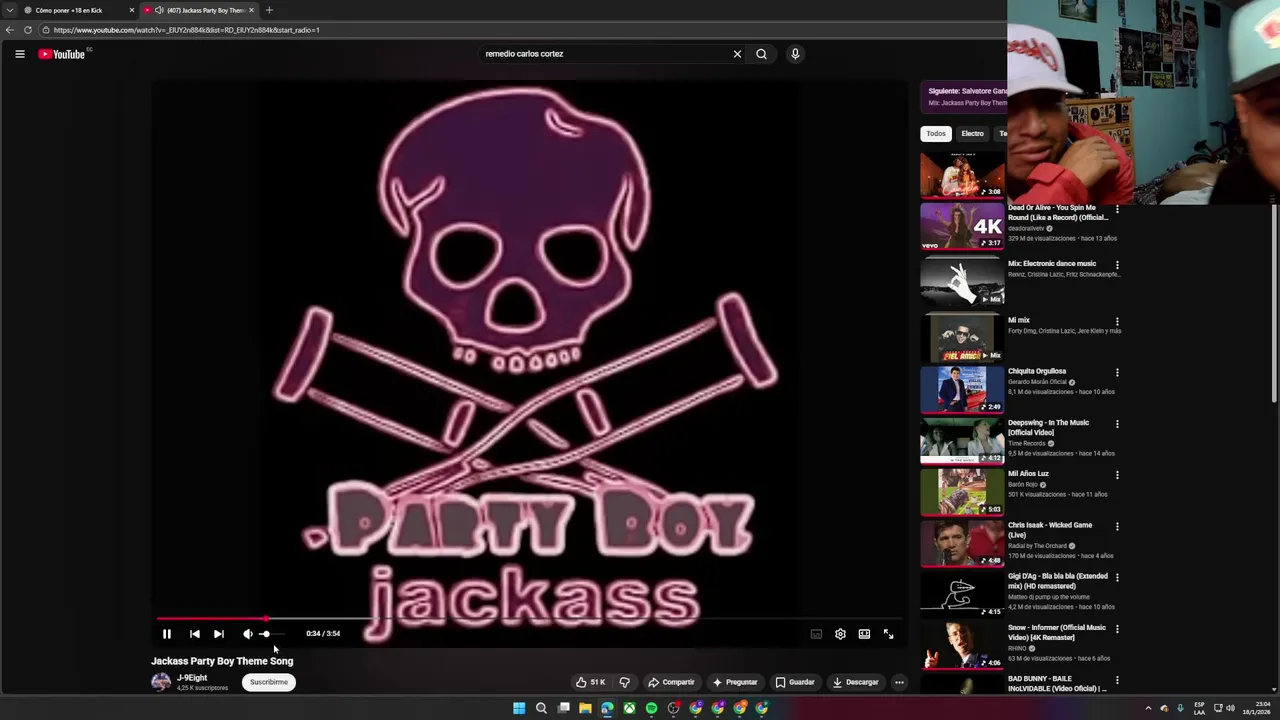Go back in the browser

tap(10, 30)
